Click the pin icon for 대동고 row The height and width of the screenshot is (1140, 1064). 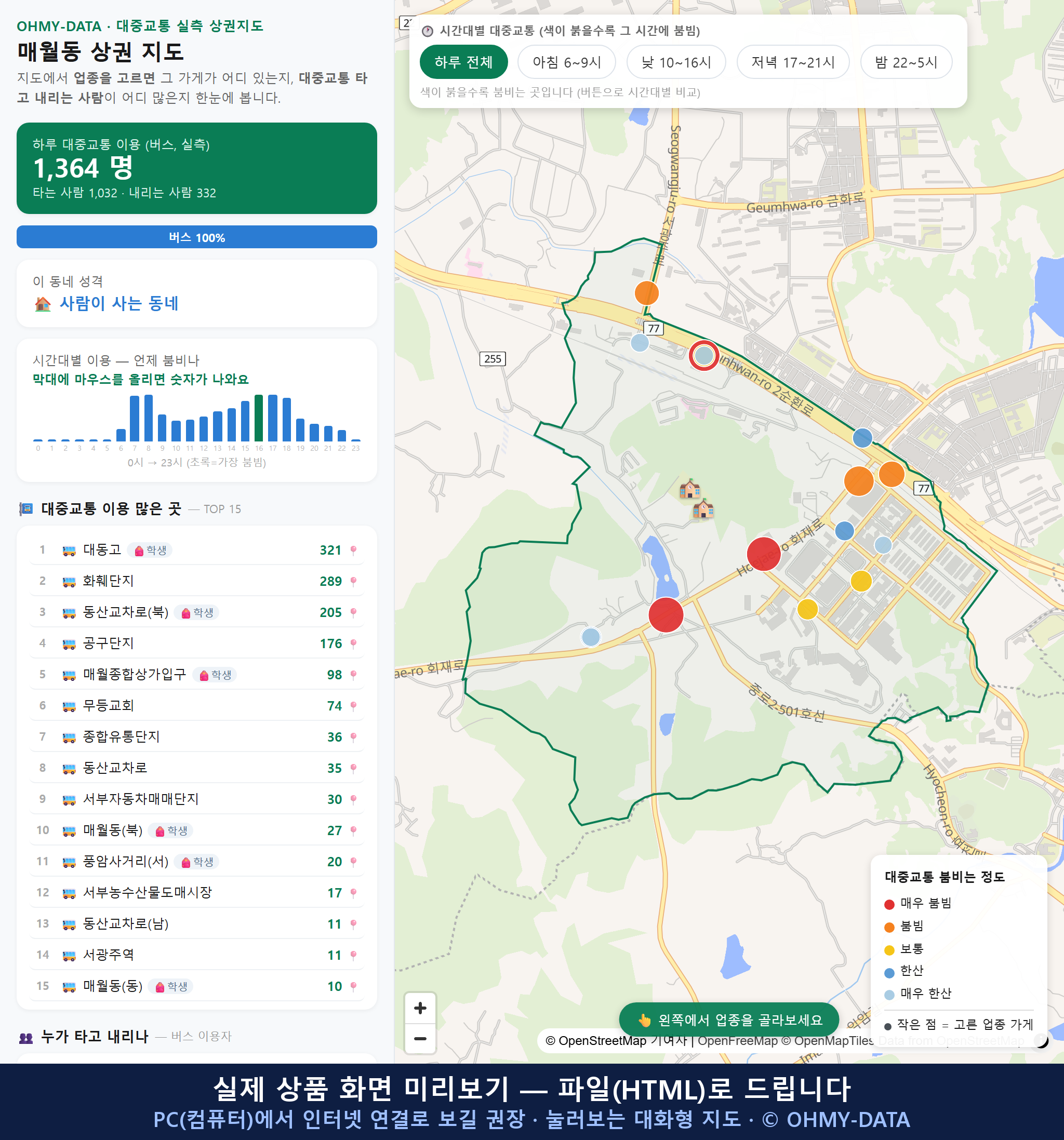(x=353, y=550)
